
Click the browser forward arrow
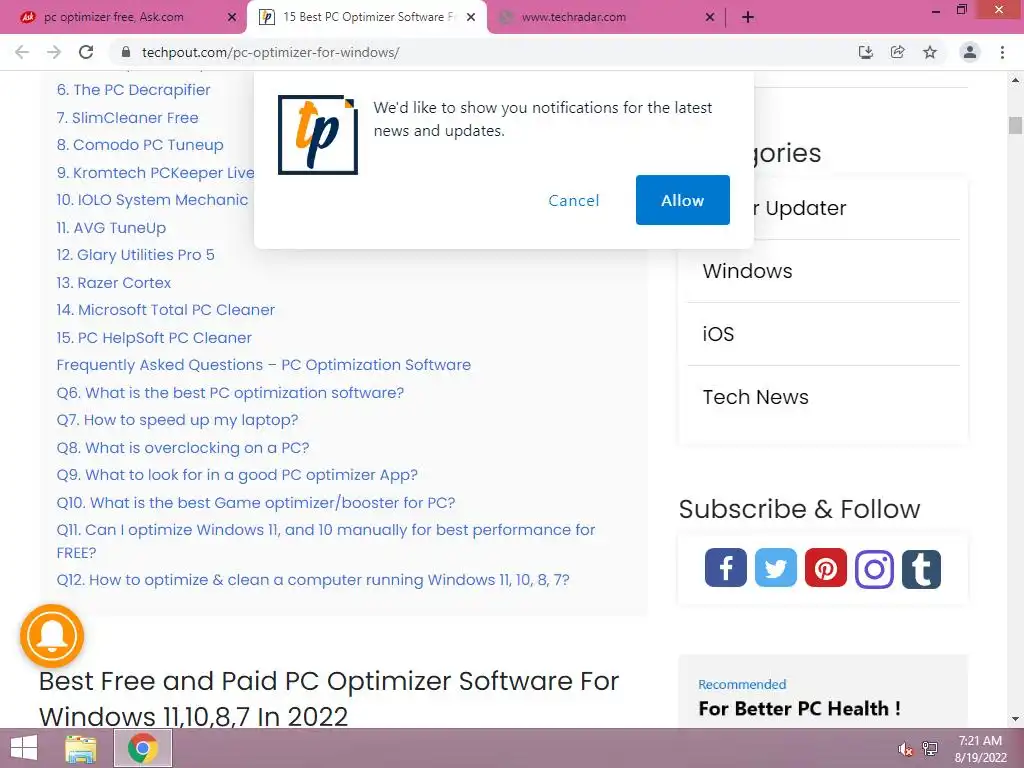point(54,52)
